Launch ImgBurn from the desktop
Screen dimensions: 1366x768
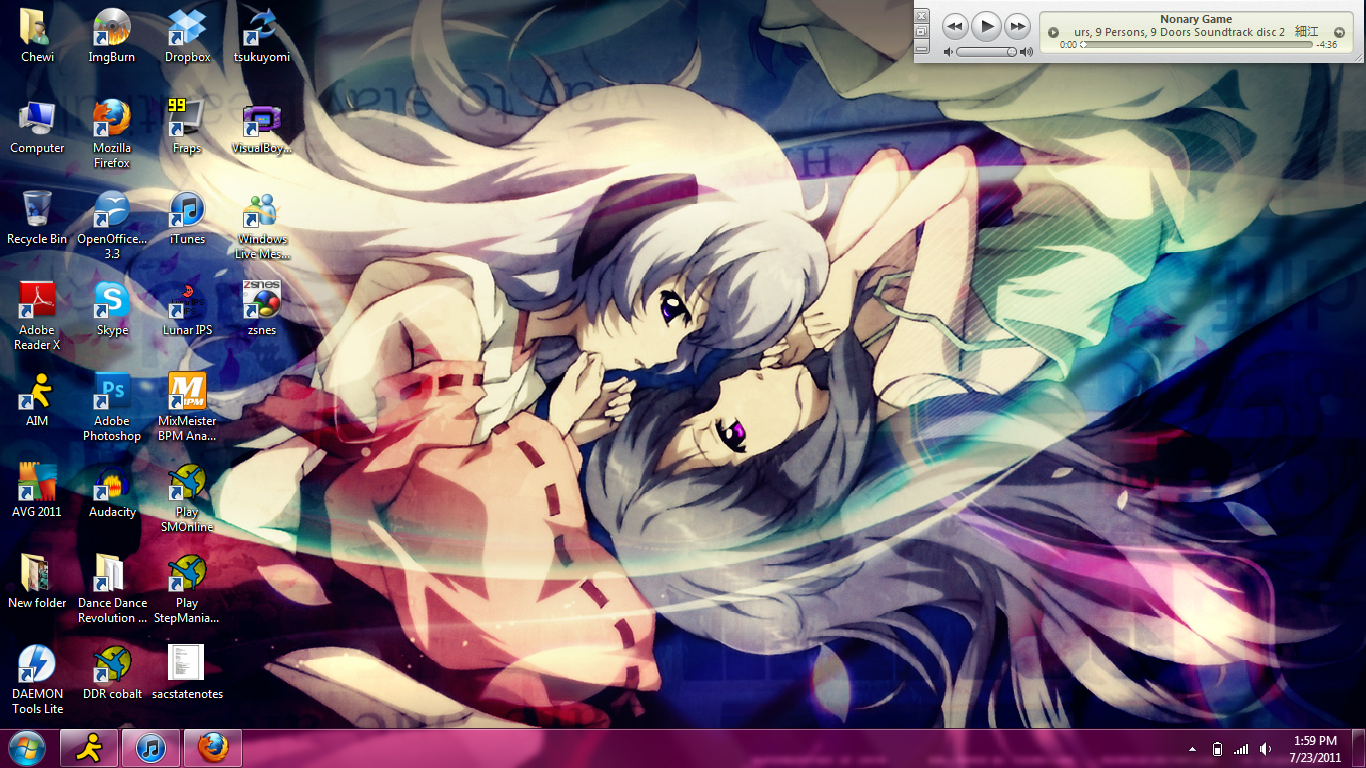pos(112,36)
